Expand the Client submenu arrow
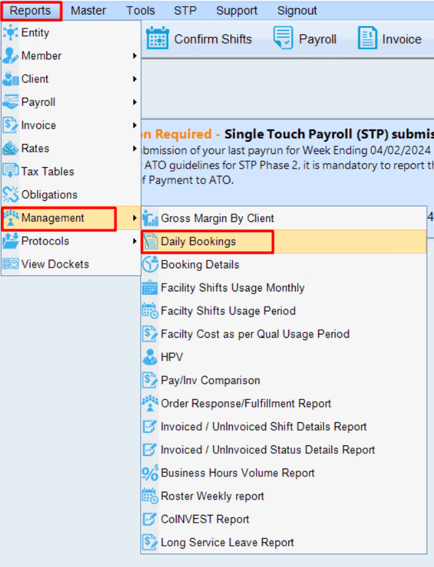Image resolution: width=434 pixels, height=567 pixels. pyautogui.click(x=135, y=79)
